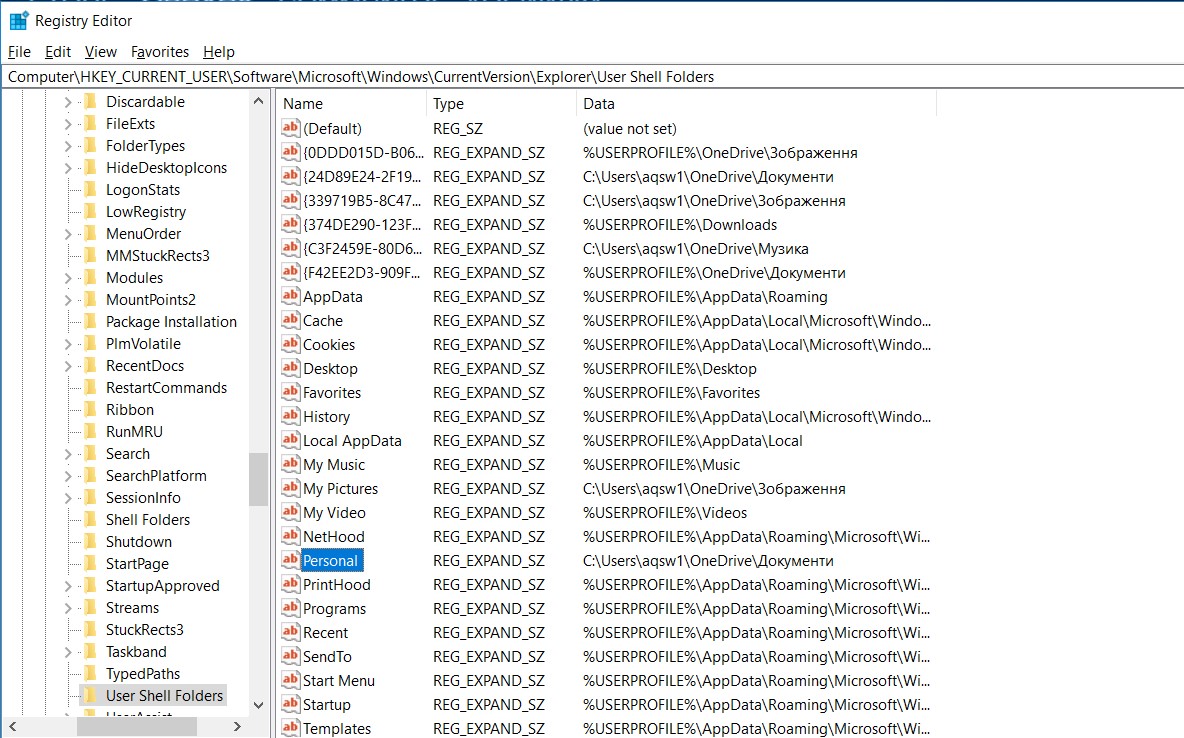This screenshot has width=1184, height=738.
Task: Click the icon beside NetHood value
Action: tap(291, 536)
